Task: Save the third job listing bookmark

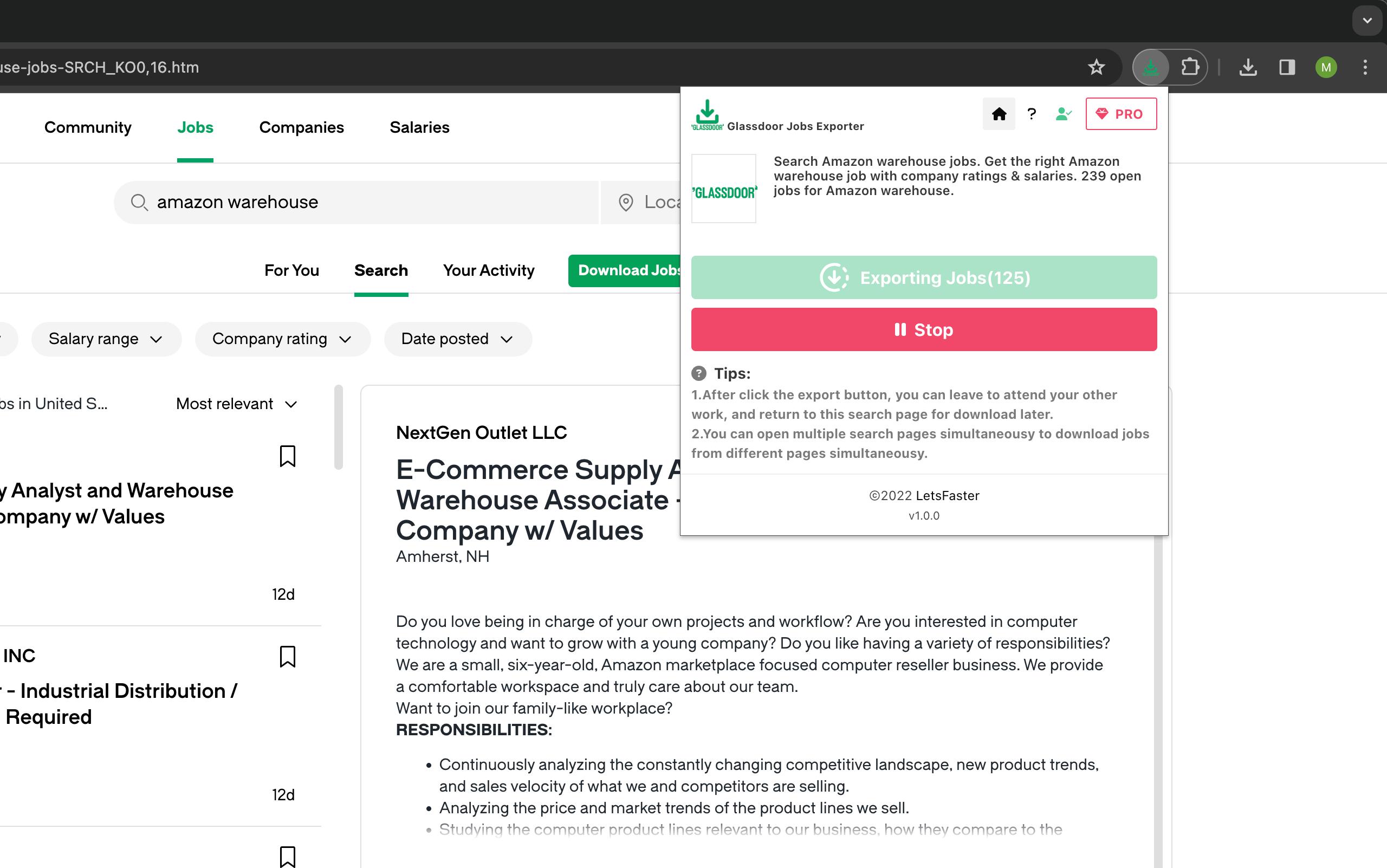Action: click(x=287, y=857)
